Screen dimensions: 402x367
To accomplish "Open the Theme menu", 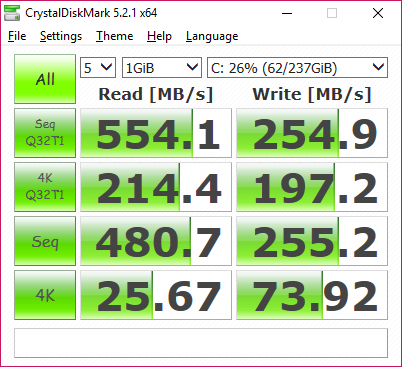I will tap(115, 36).
